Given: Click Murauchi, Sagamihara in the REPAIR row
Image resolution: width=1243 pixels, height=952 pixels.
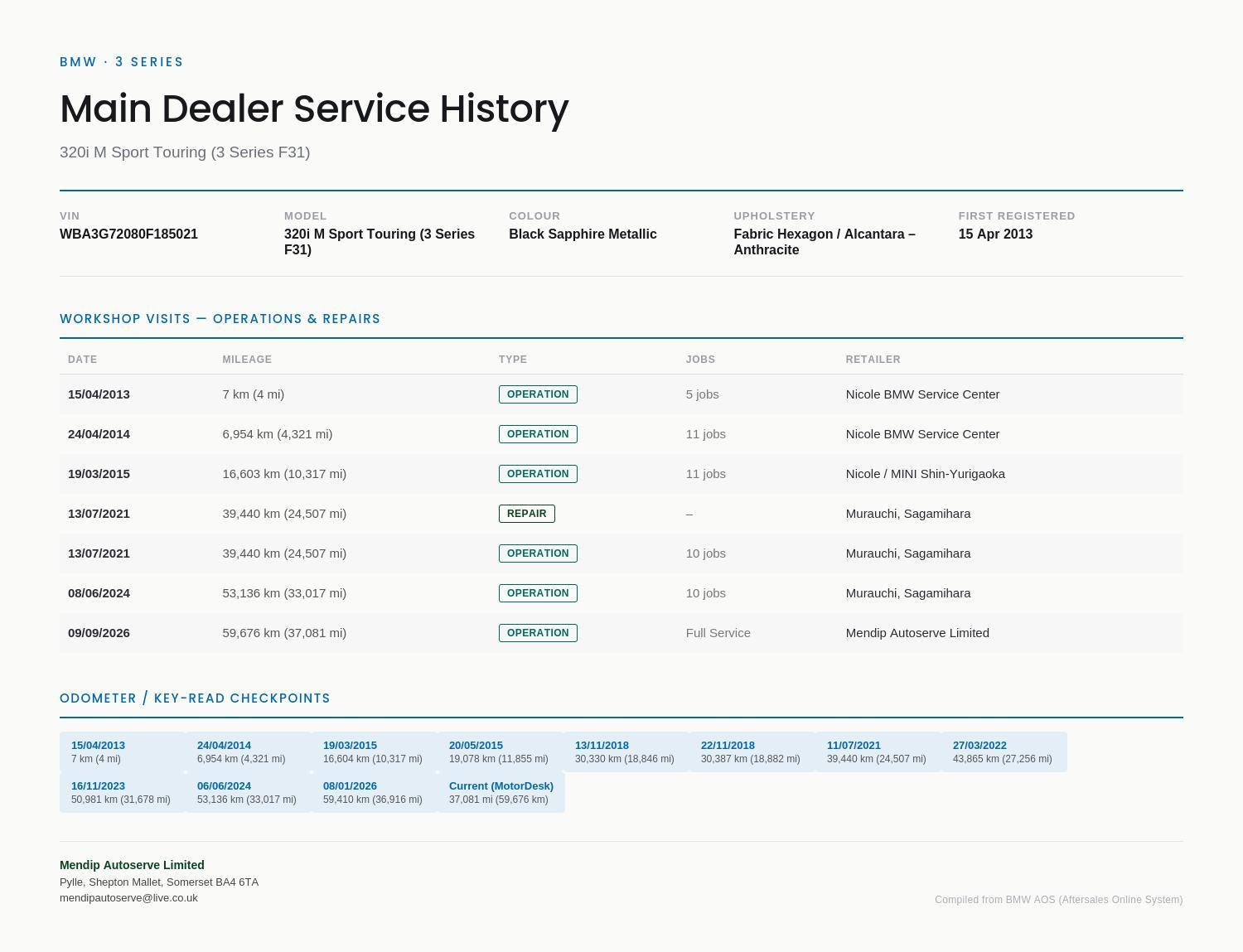Looking at the screenshot, I should point(907,514).
